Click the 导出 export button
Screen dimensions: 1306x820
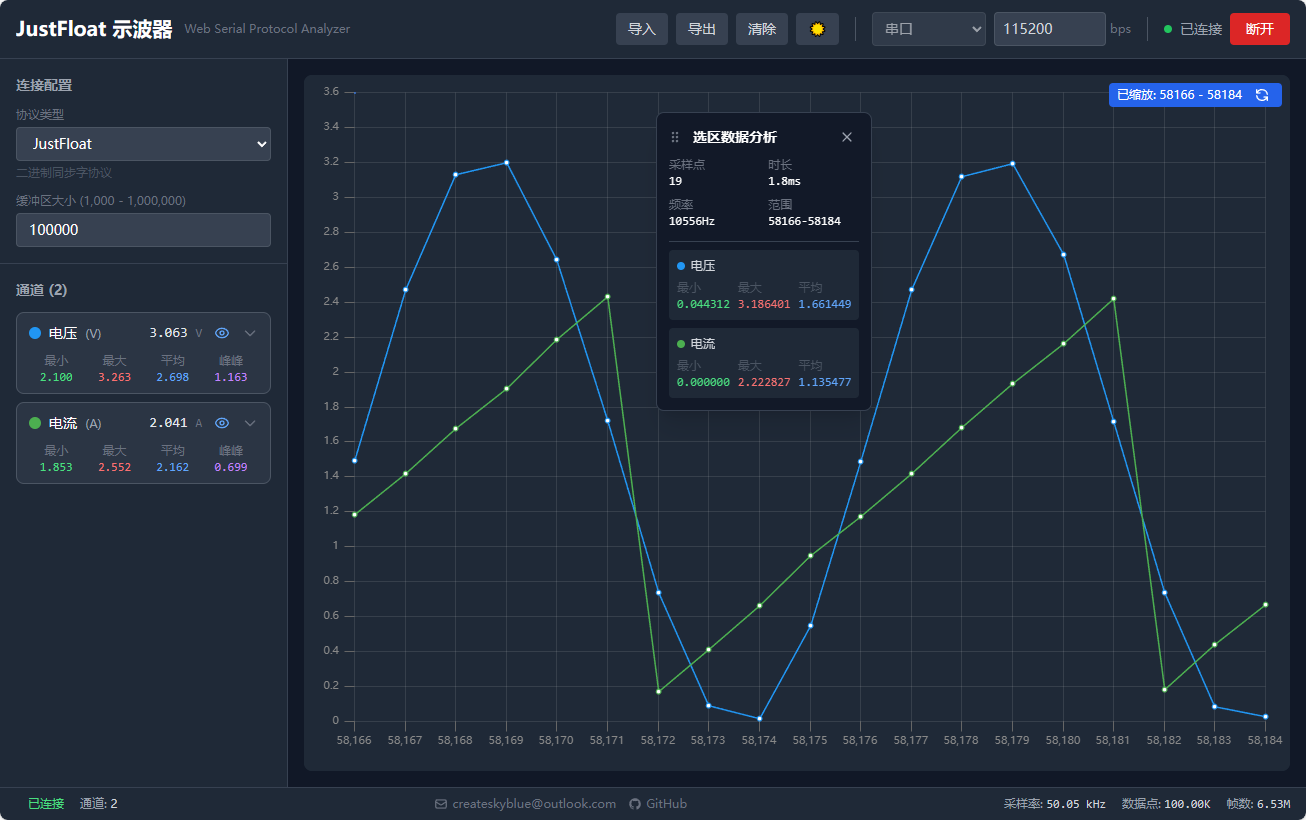(x=702, y=29)
